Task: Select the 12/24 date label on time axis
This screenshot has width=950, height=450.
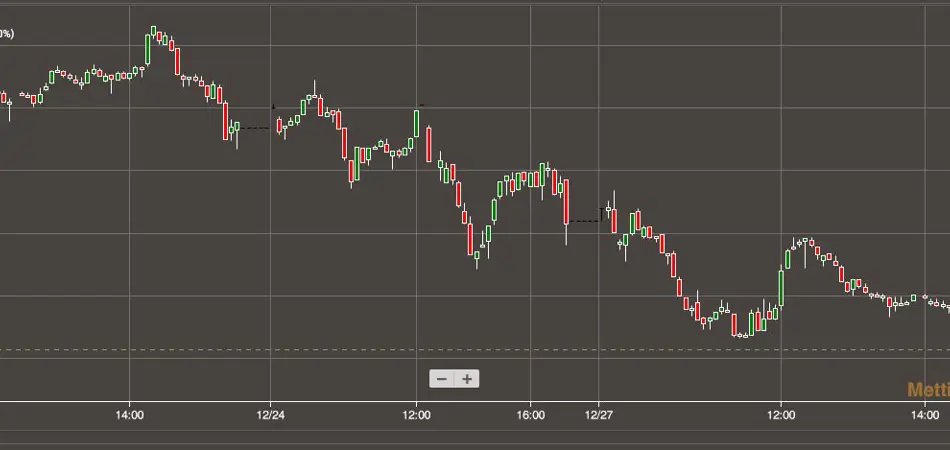Action: [270, 415]
